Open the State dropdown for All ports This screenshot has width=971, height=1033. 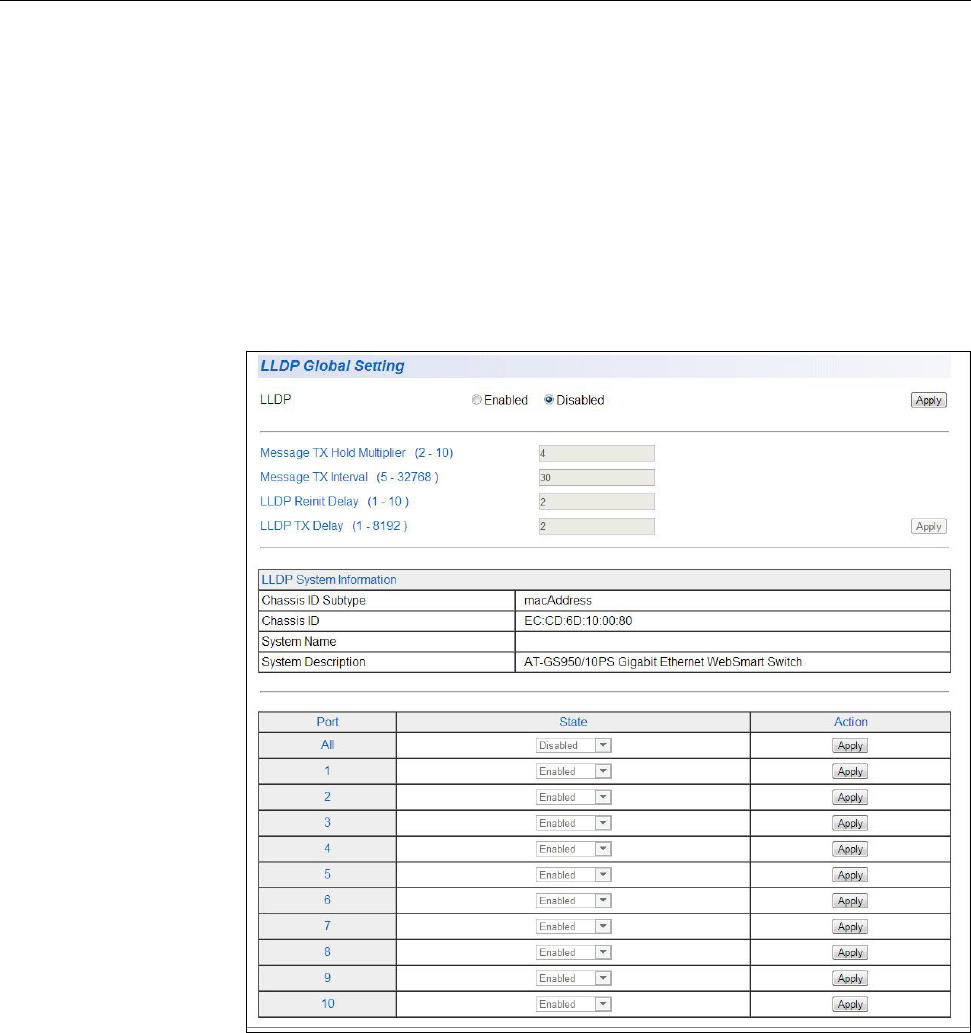coord(573,746)
